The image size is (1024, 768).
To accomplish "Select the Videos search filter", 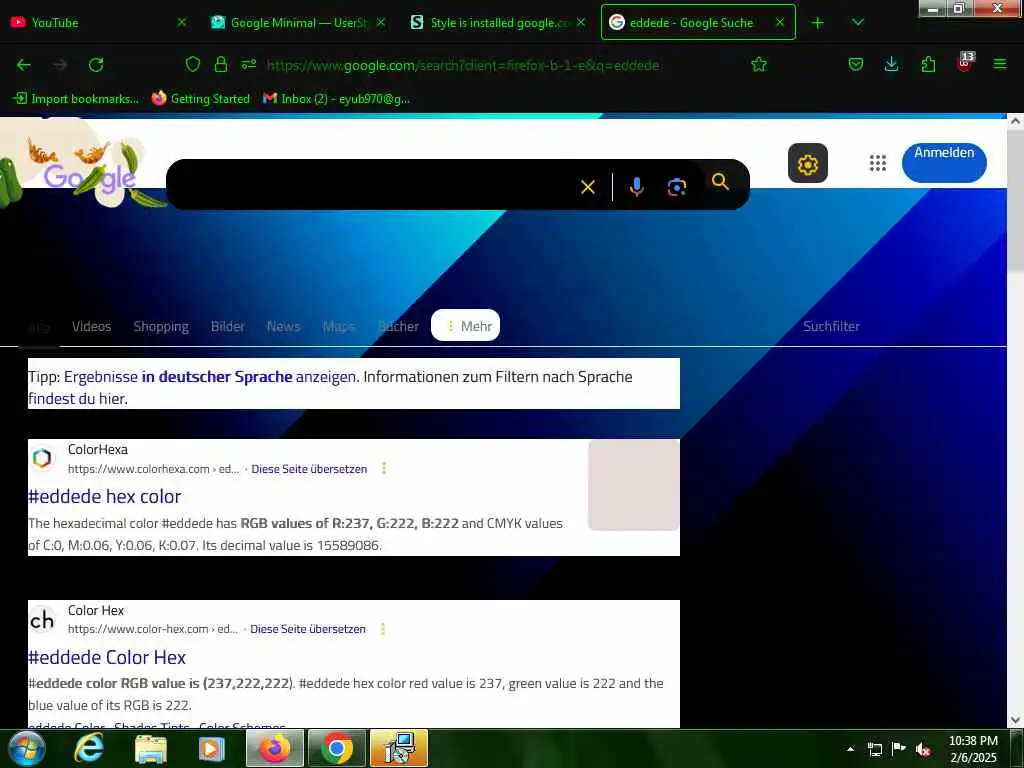I will (91, 326).
